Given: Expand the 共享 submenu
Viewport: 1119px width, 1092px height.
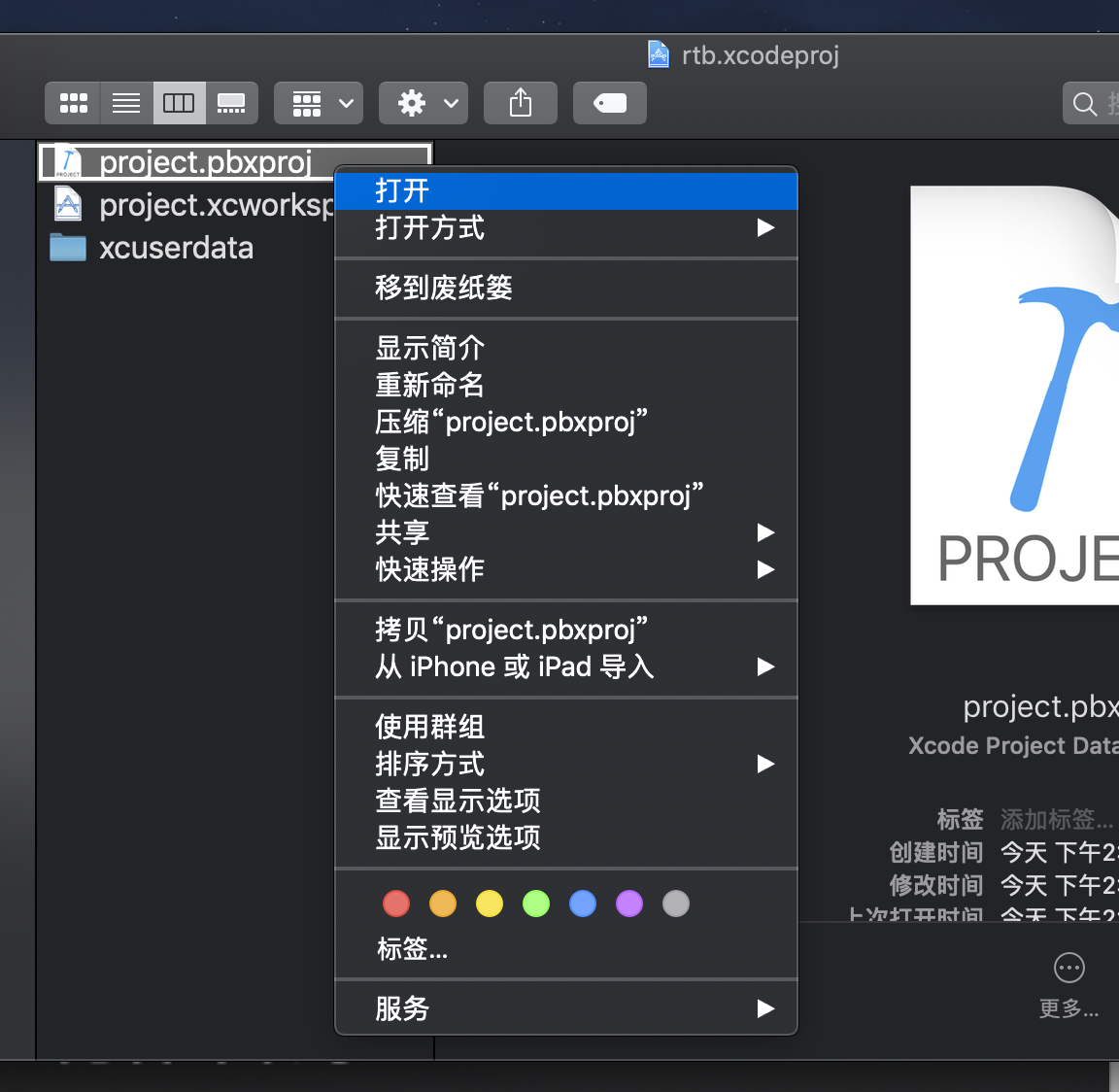Looking at the screenshot, I should pos(566,532).
